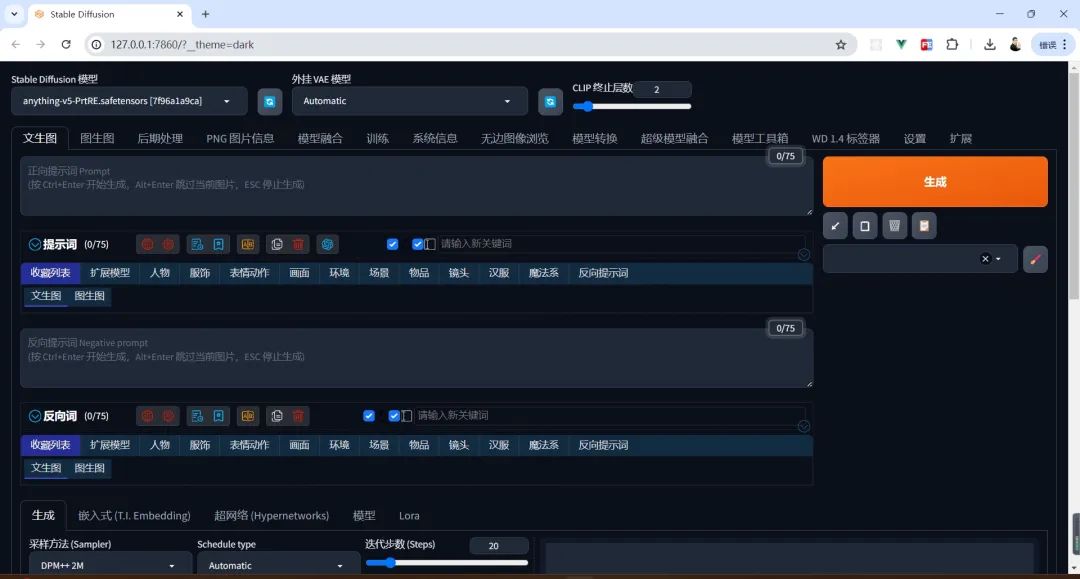Open the PNG 图片信息 tab

tap(240, 138)
